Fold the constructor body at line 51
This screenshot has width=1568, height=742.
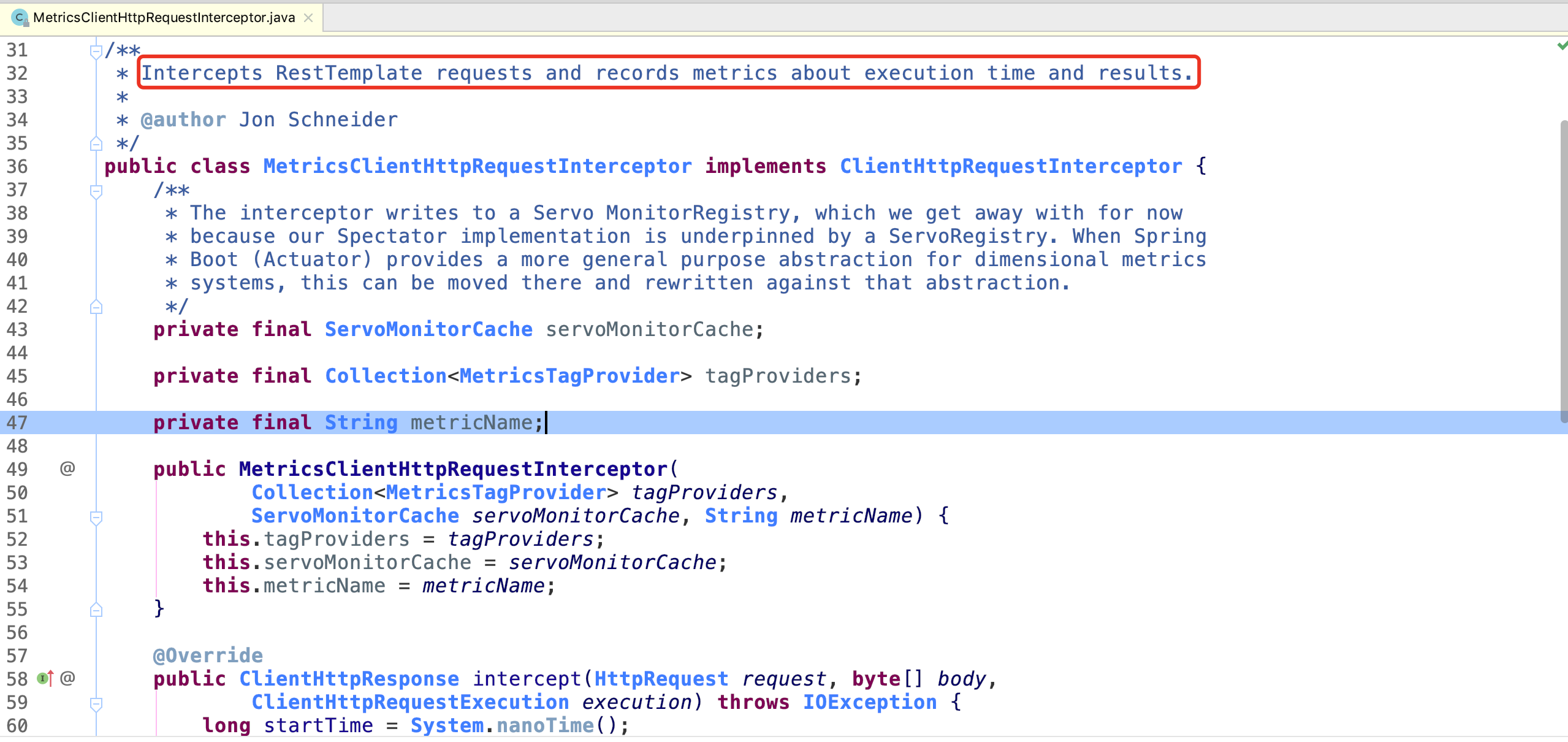(x=96, y=517)
